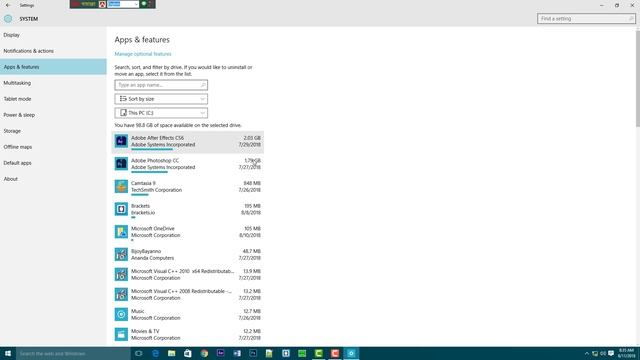Click the Adobe After Effects CS6 name
The image size is (640, 360).
point(158,138)
